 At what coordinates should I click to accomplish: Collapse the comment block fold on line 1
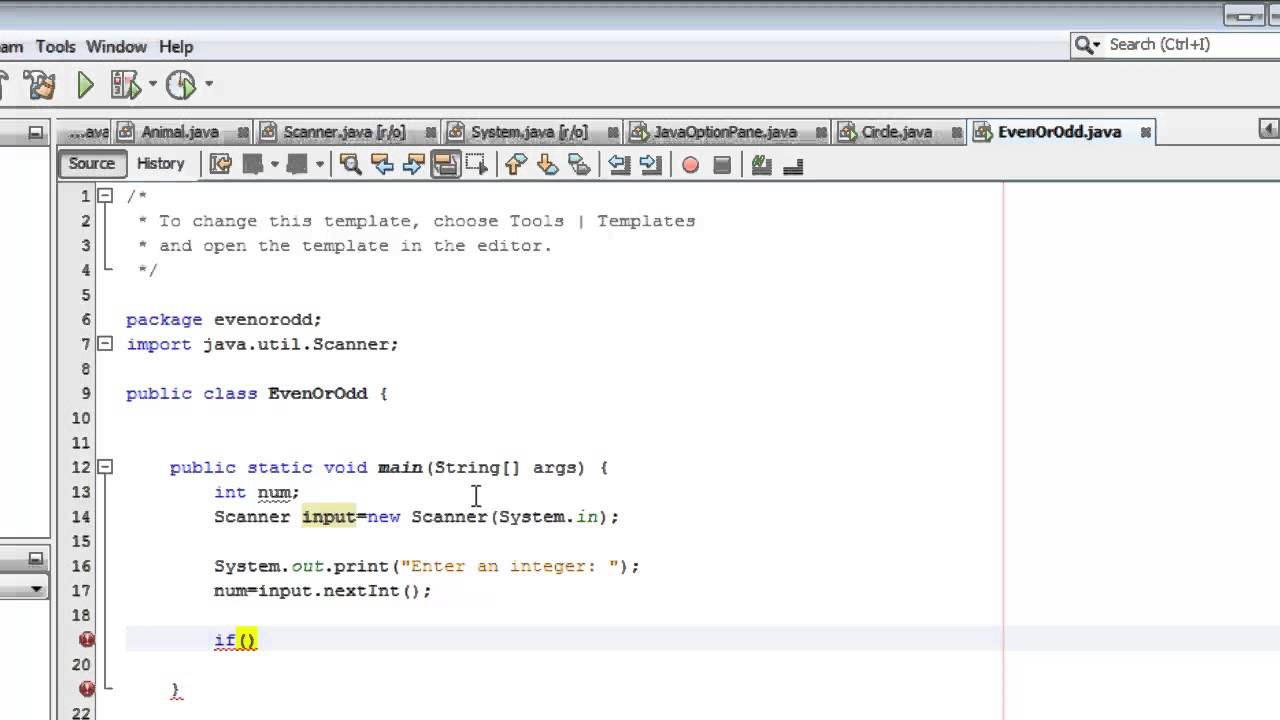click(x=105, y=196)
